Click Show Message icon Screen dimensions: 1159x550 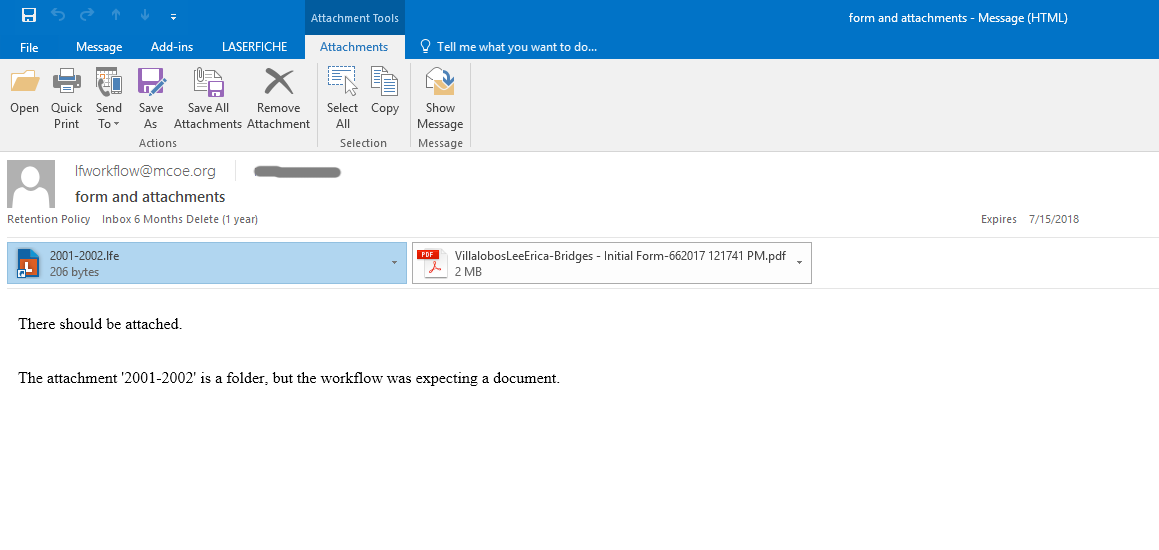click(440, 83)
